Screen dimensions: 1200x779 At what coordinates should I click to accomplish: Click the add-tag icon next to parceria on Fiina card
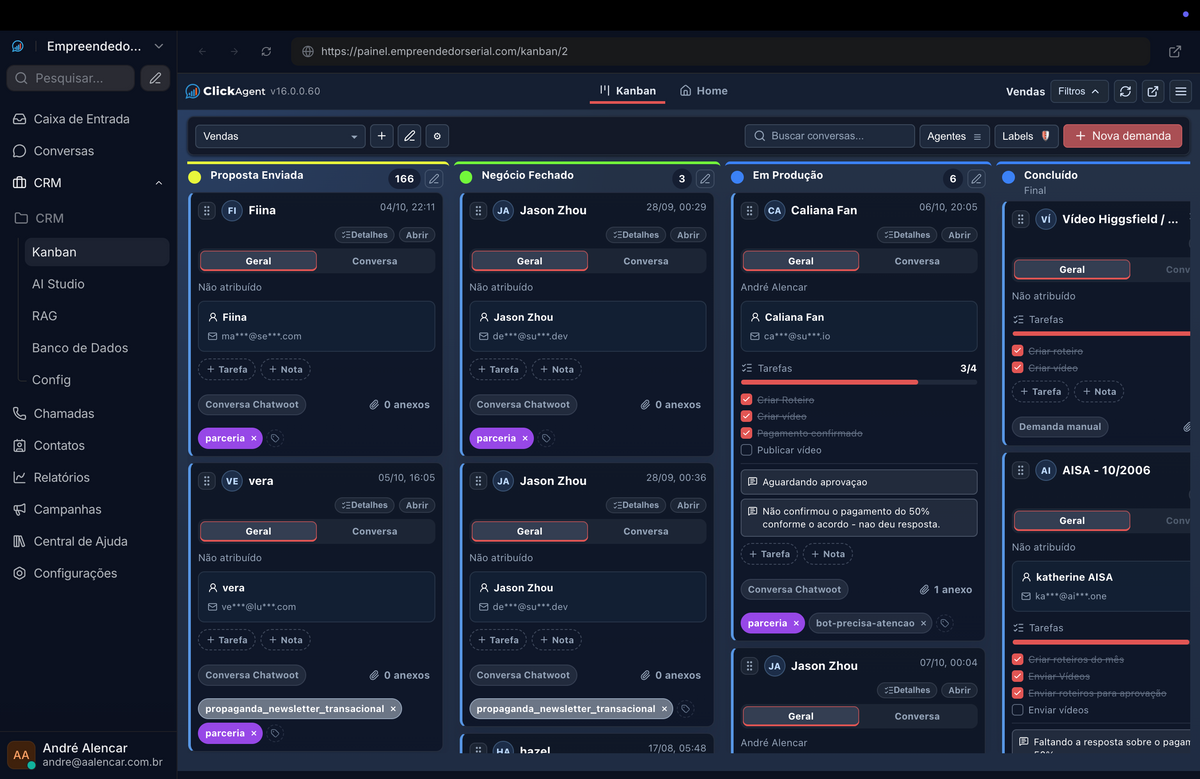click(276, 438)
